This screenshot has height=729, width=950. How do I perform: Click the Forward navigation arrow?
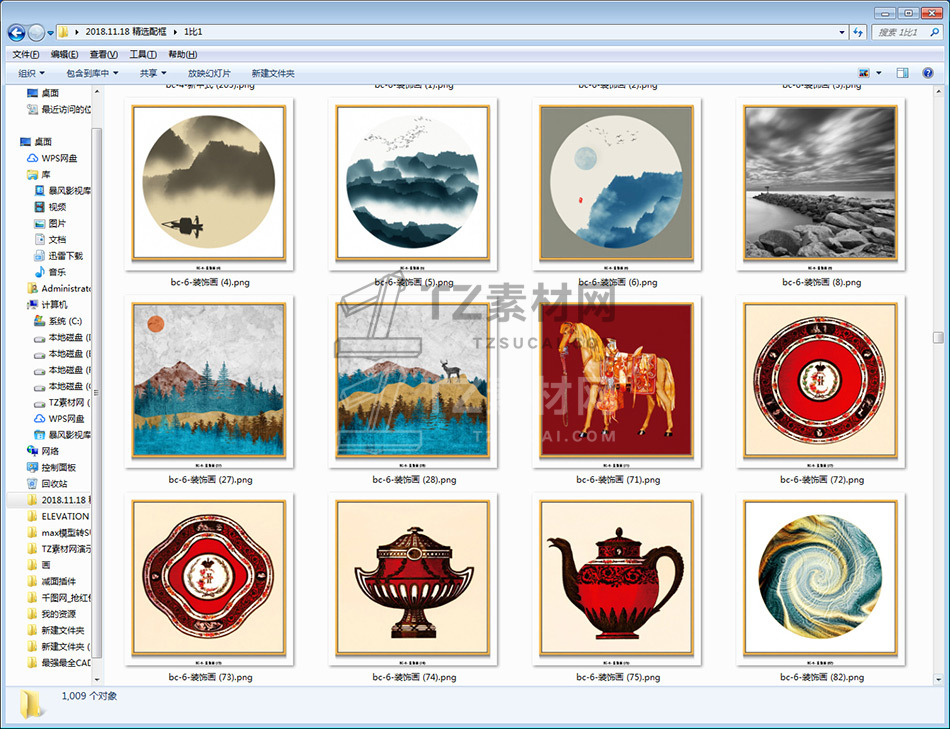36,33
